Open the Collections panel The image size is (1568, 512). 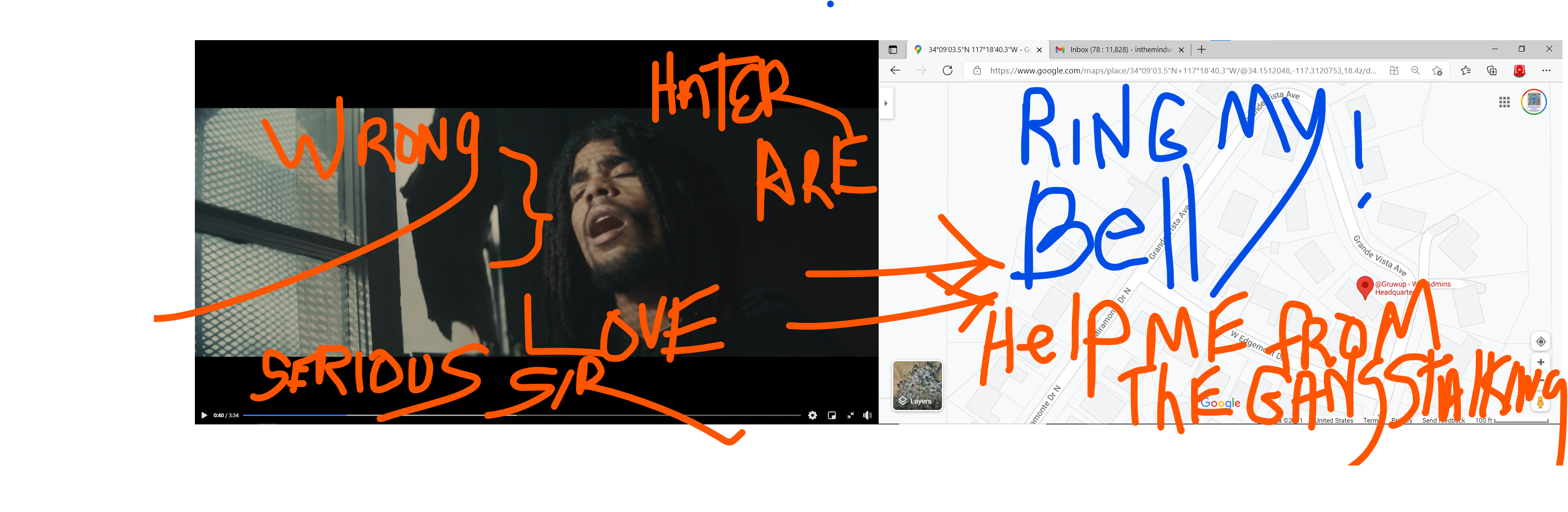click(1492, 70)
